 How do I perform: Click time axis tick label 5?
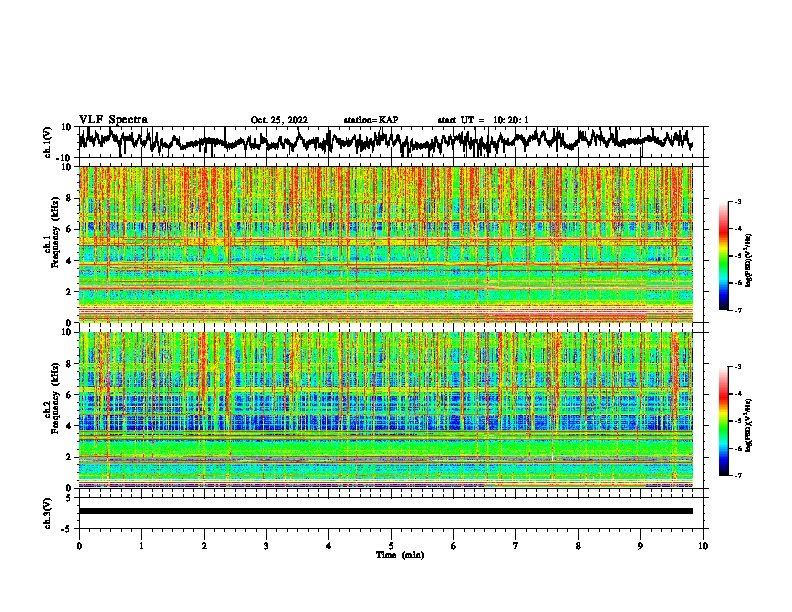pyautogui.click(x=391, y=546)
